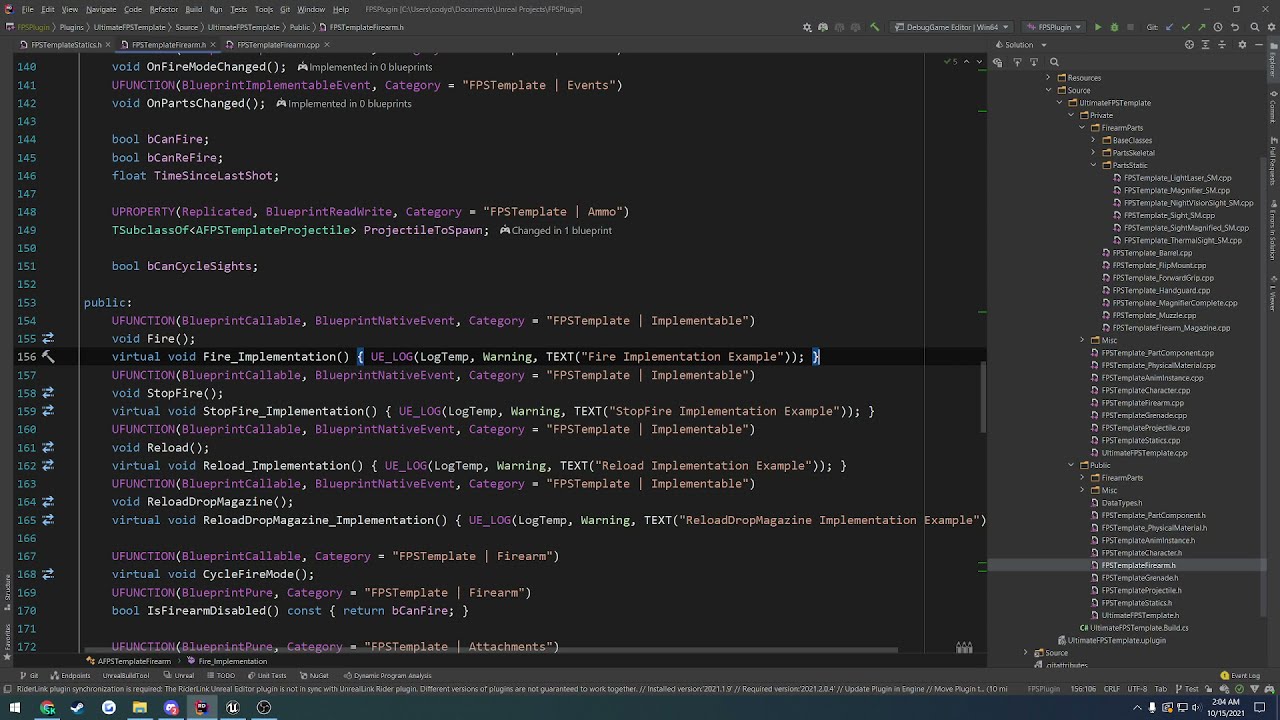Build solution with the hammer icon
1280x720 pixels.
click(x=874, y=27)
